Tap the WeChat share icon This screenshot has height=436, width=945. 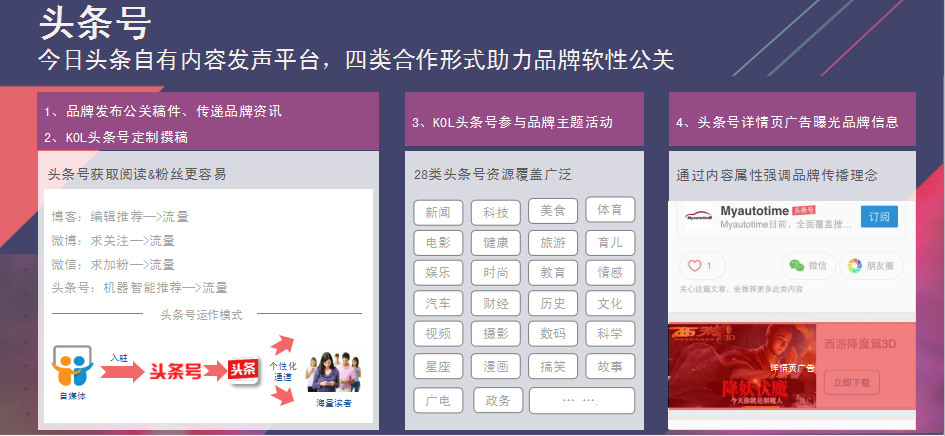pyautogui.click(x=797, y=266)
